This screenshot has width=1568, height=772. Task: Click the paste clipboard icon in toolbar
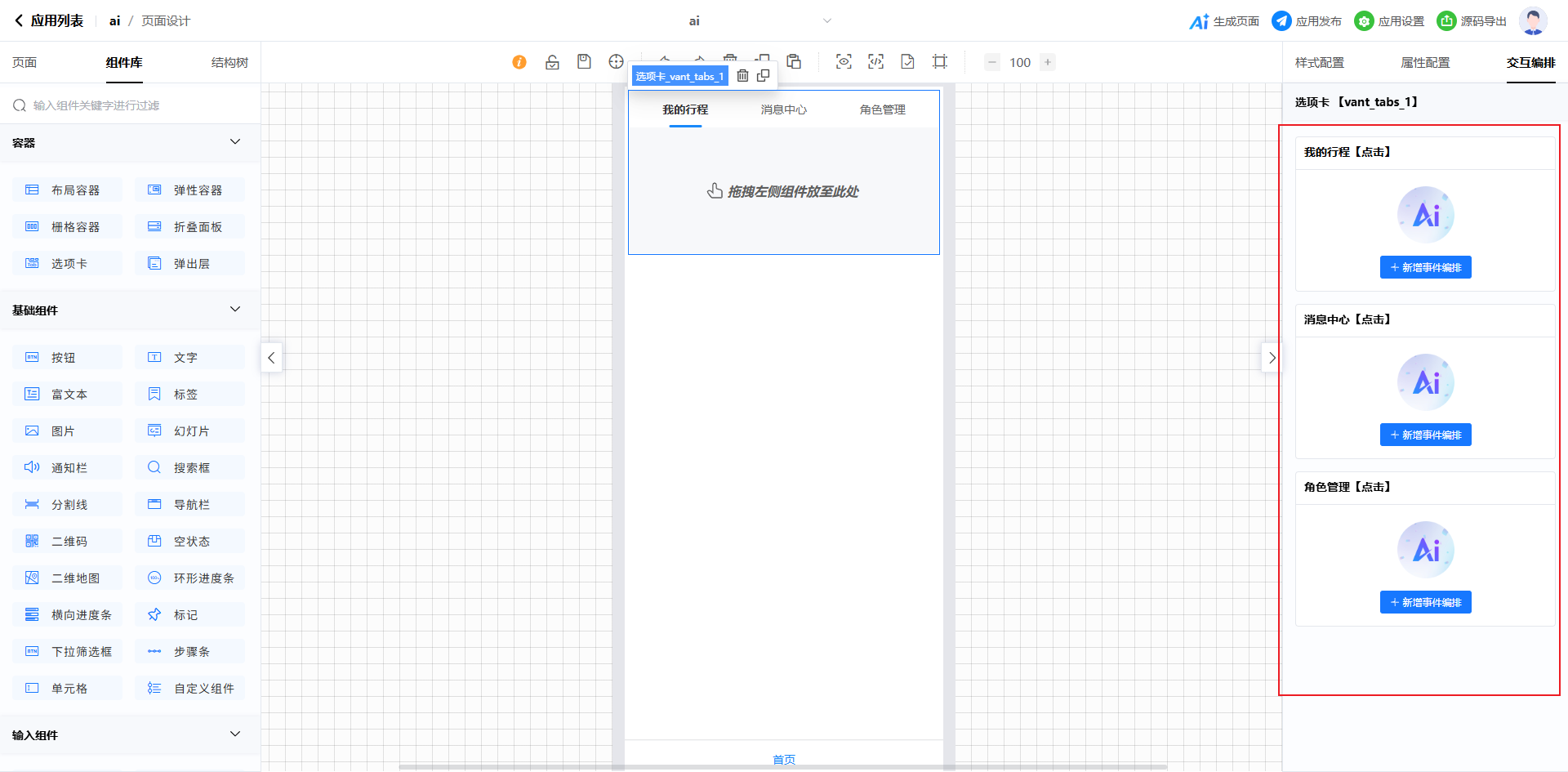794,62
